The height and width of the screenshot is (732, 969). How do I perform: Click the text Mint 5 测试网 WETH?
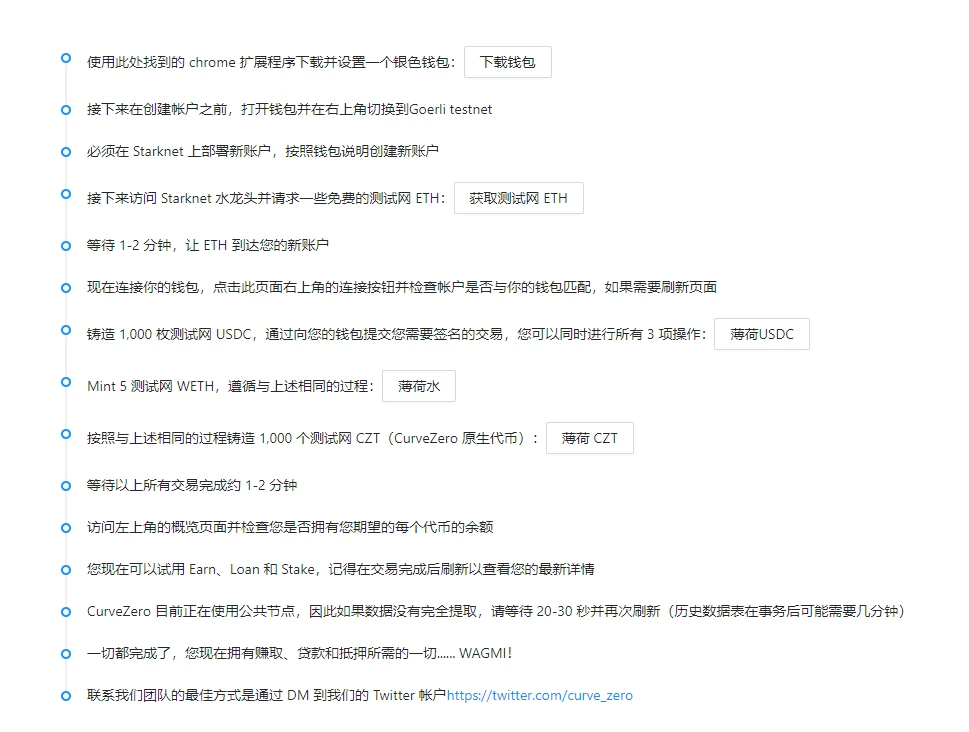pyautogui.click(x=231, y=386)
